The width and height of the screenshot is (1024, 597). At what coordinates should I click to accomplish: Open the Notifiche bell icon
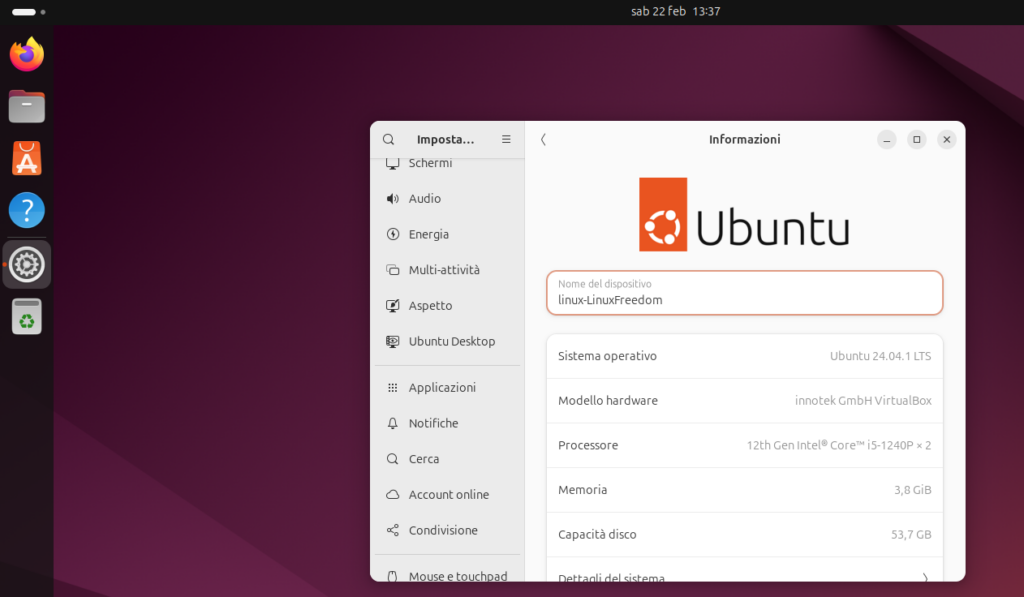pos(393,422)
